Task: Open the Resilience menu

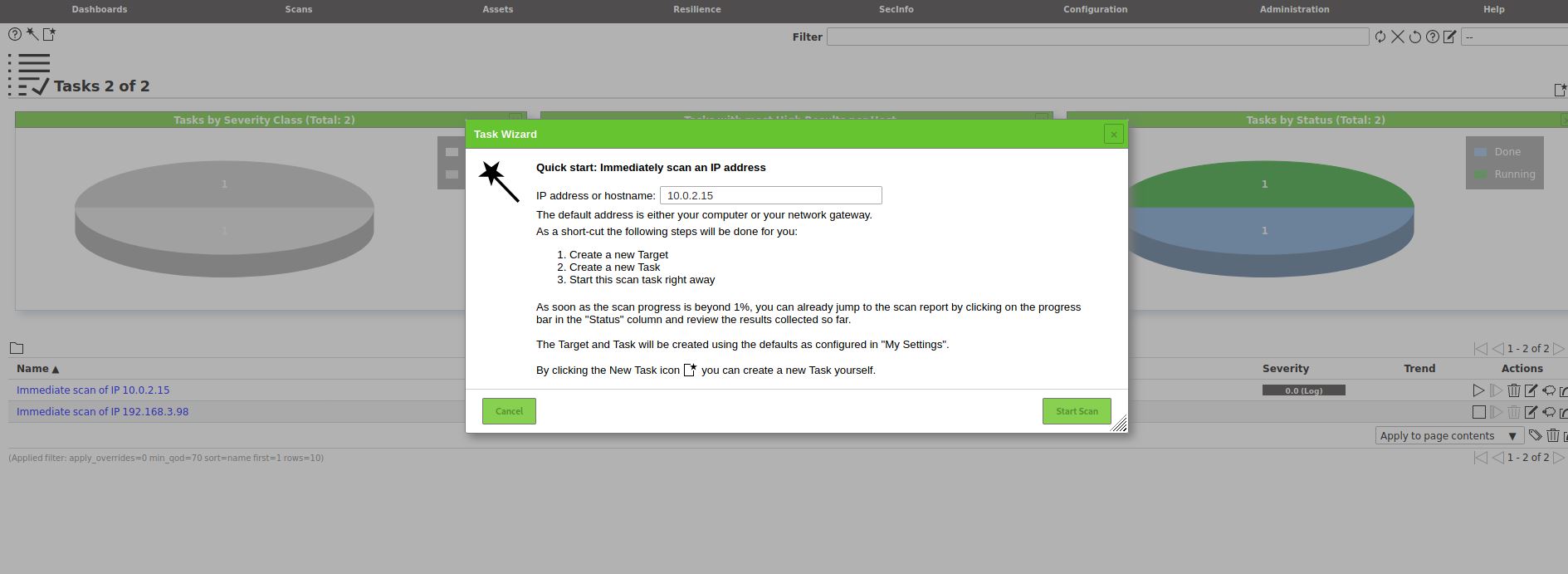Action: pyautogui.click(x=697, y=9)
